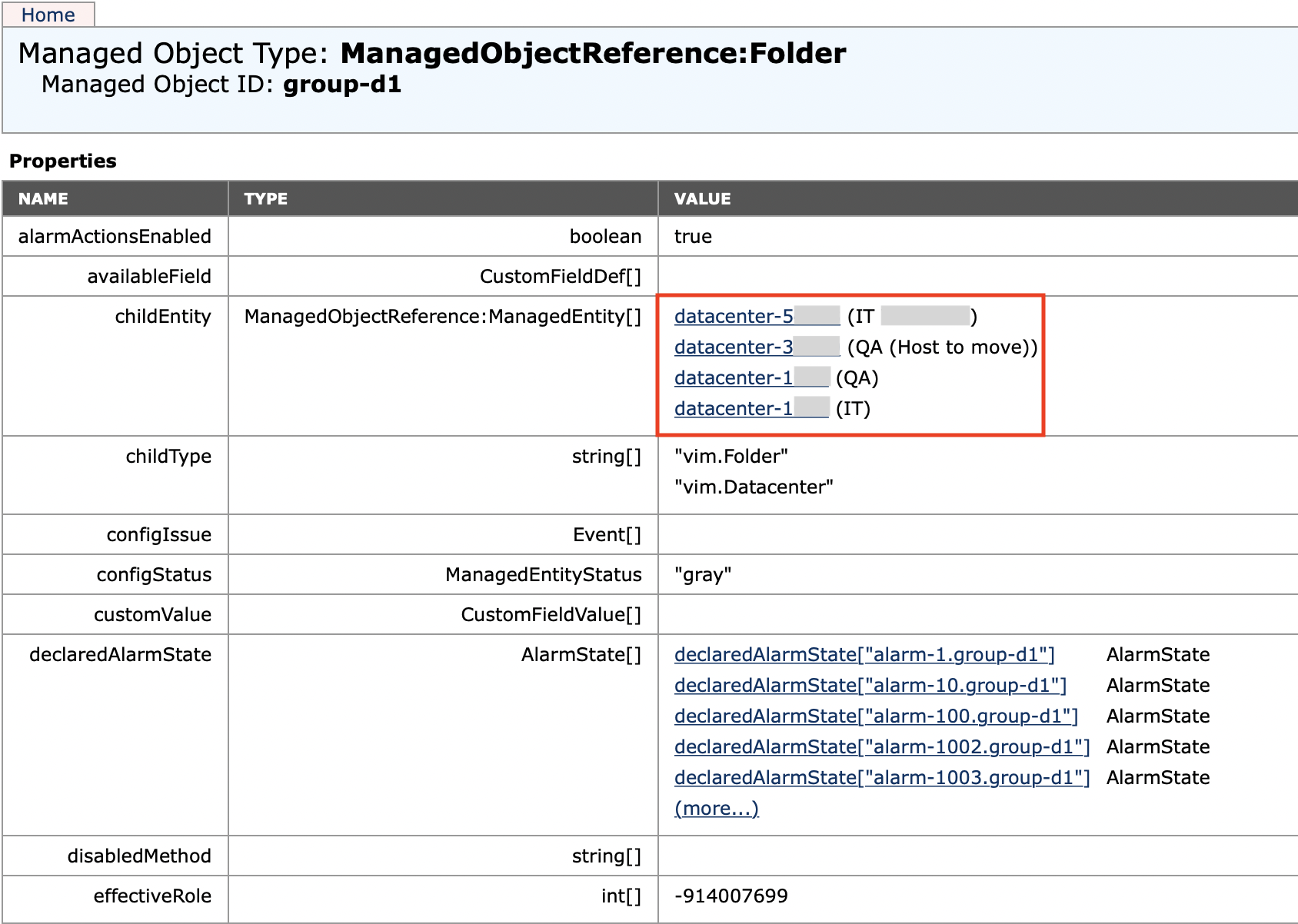Image resolution: width=1298 pixels, height=924 pixels.
Task: Select the alarmActionsEnabled true value
Action: click(693, 236)
